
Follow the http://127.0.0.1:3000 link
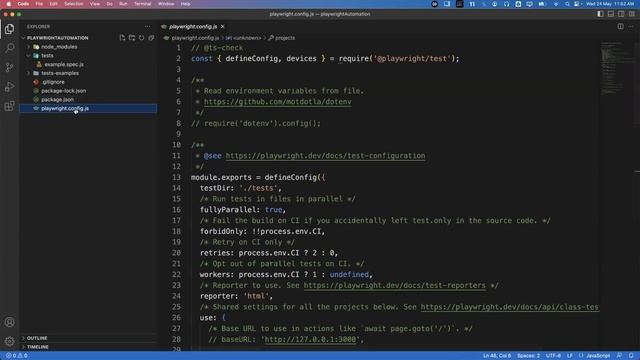tap(310, 339)
